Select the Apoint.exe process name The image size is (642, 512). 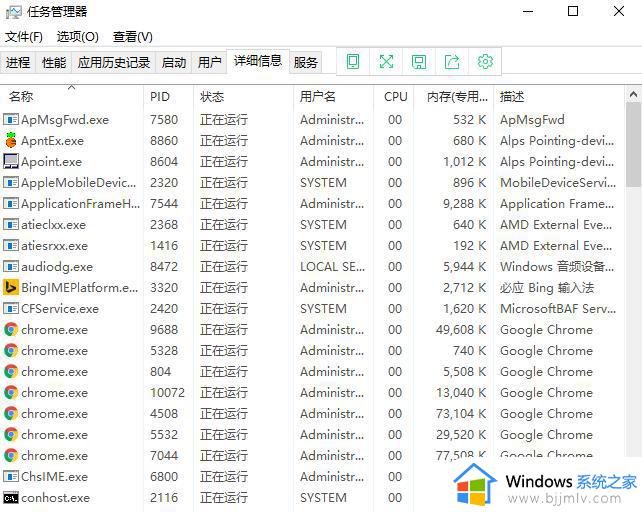tap(52, 162)
